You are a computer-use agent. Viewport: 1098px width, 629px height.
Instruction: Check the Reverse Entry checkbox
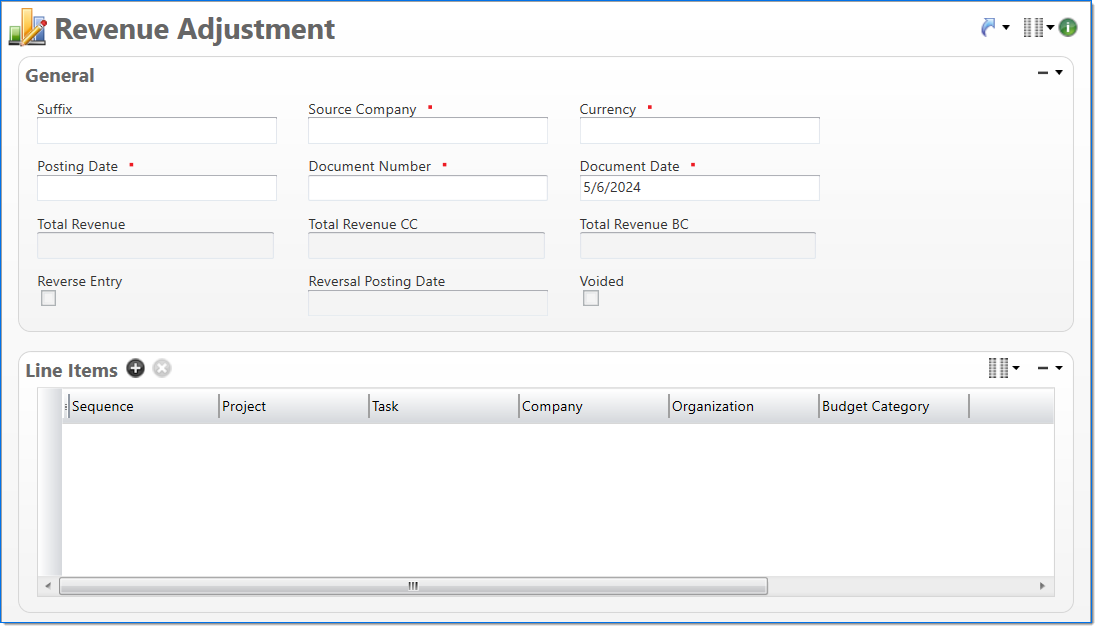coord(48,299)
